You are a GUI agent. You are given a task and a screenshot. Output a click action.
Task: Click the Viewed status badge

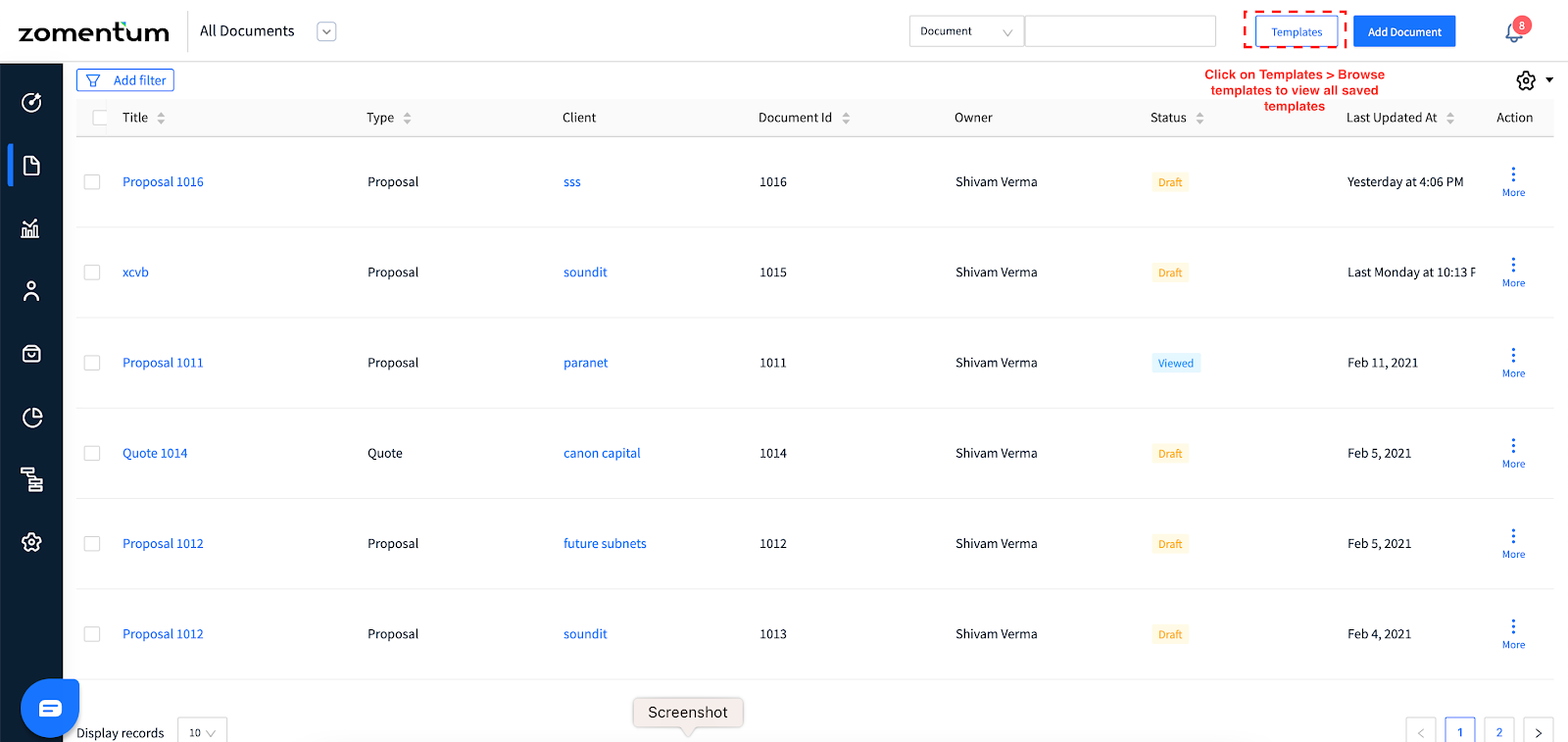point(1176,363)
